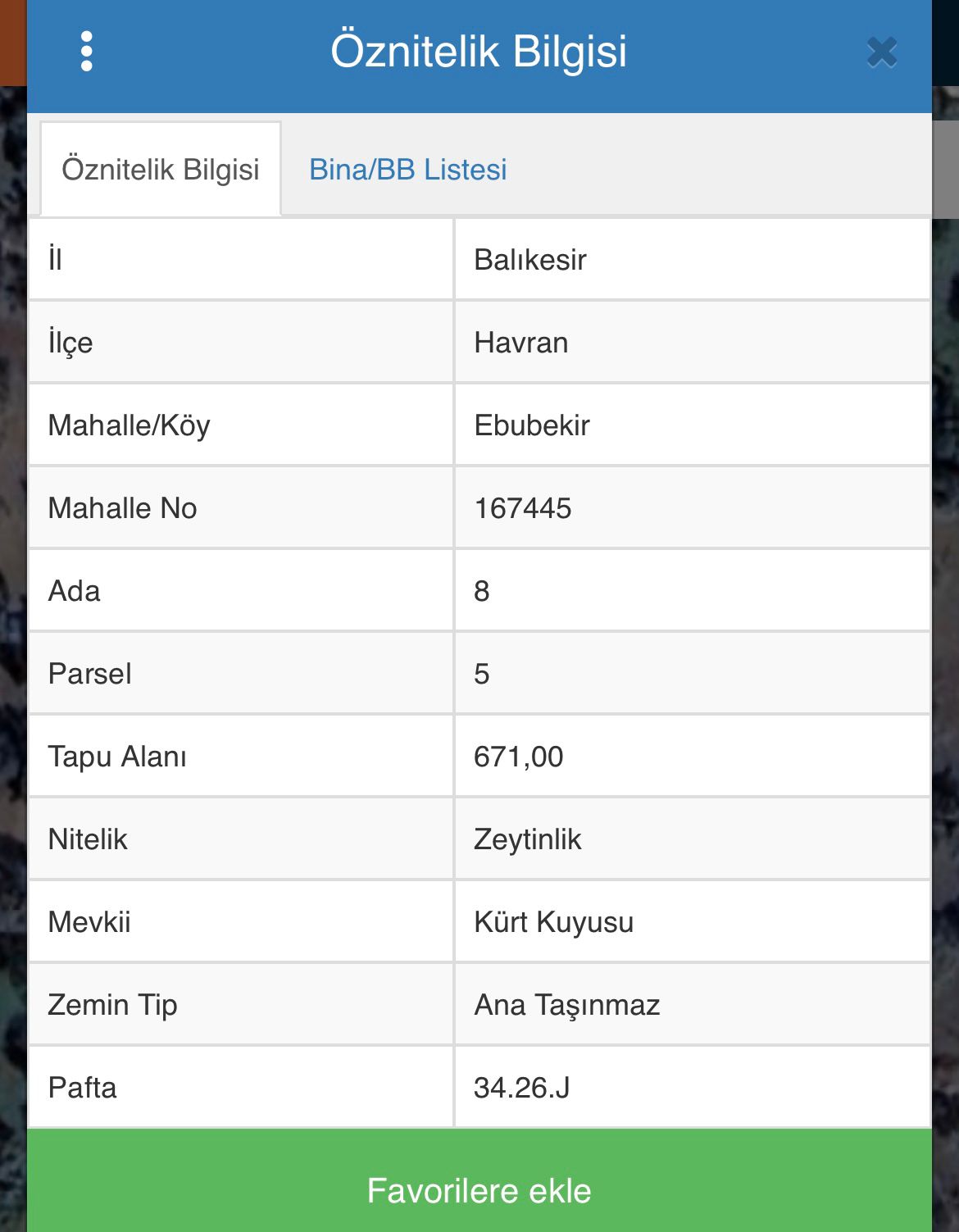Image resolution: width=959 pixels, height=1232 pixels.
Task: Click the Tapu Alanı label
Action: point(117,757)
